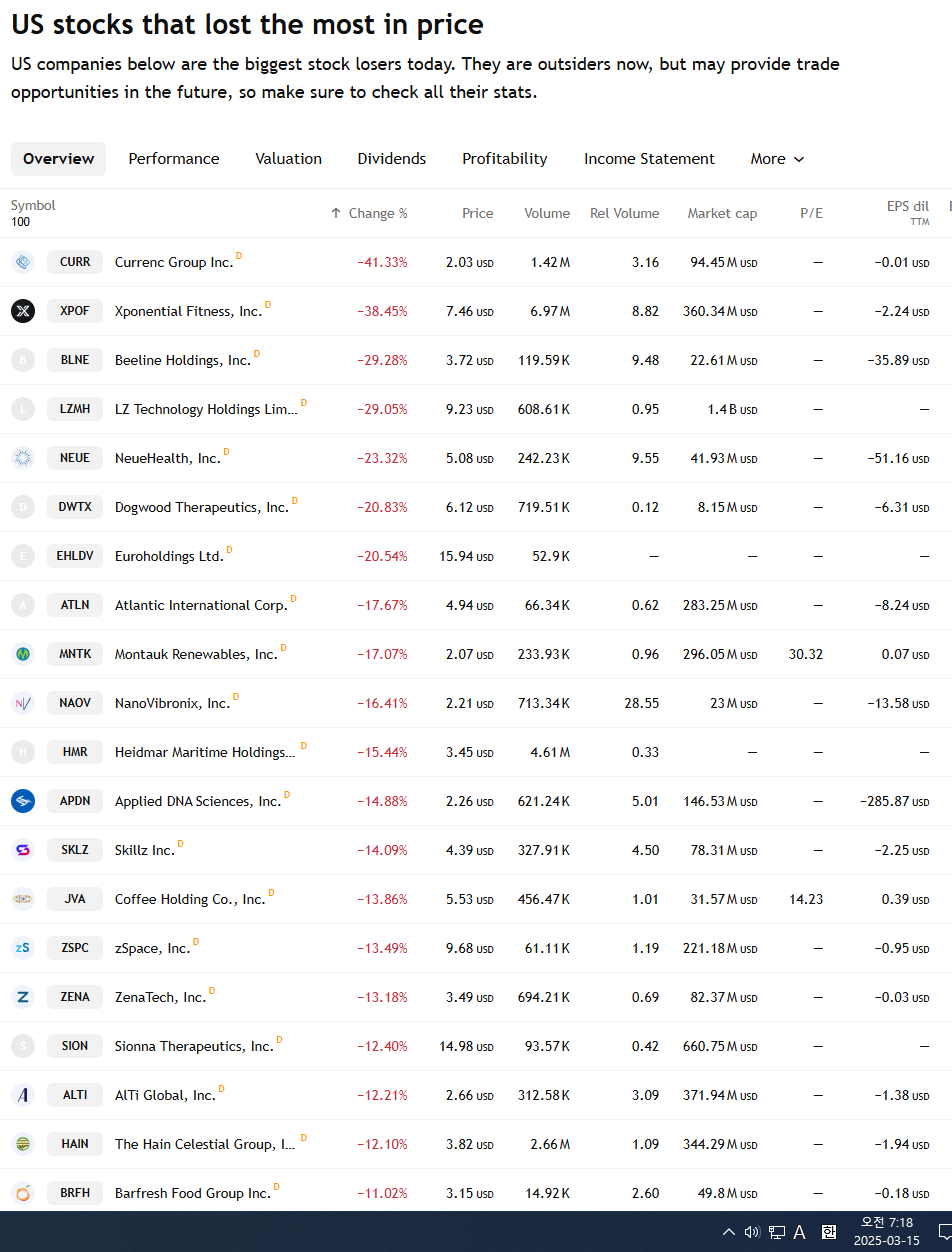Image resolution: width=952 pixels, height=1252 pixels.
Task: Open the HAIN ticker symbol link
Action: pos(75,1144)
